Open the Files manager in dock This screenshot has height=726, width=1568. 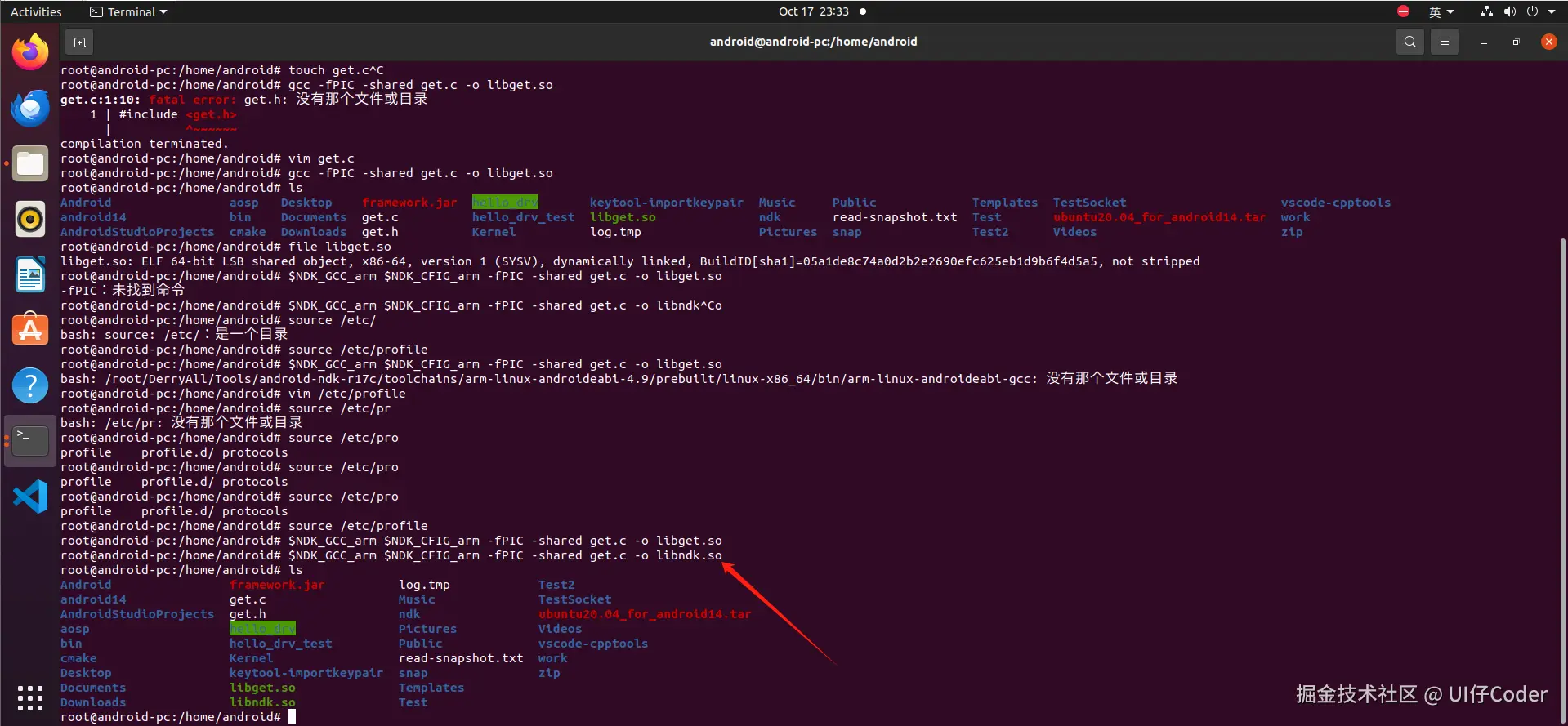pyautogui.click(x=30, y=163)
